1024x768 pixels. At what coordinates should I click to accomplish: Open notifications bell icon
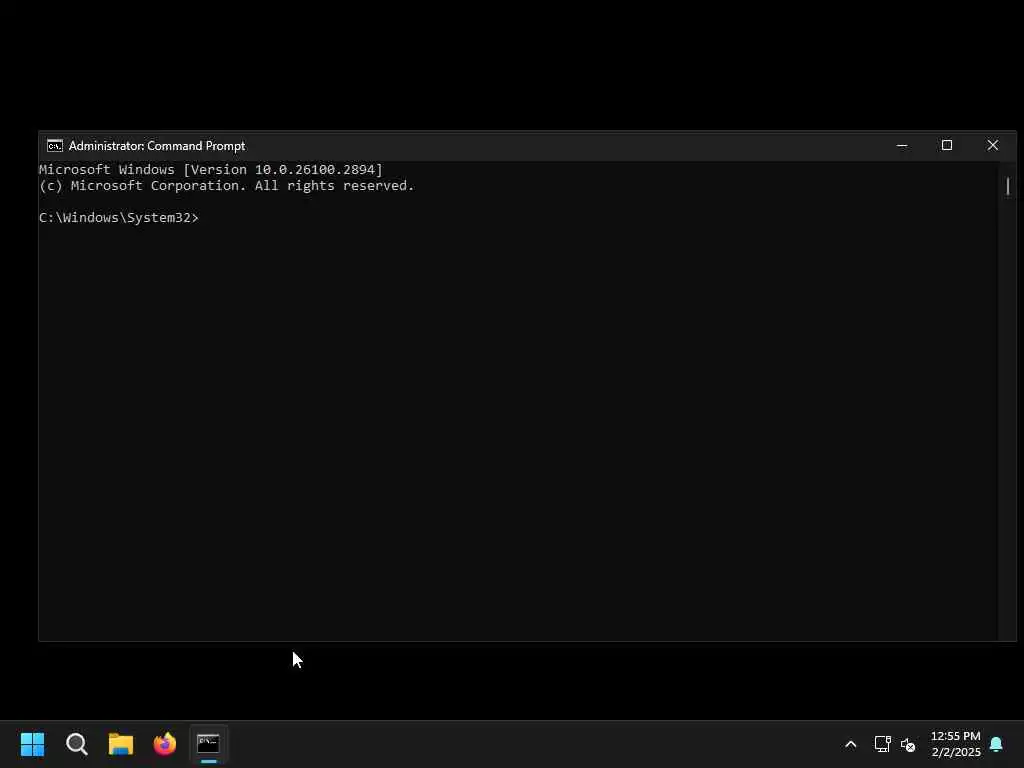[x=996, y=744]
